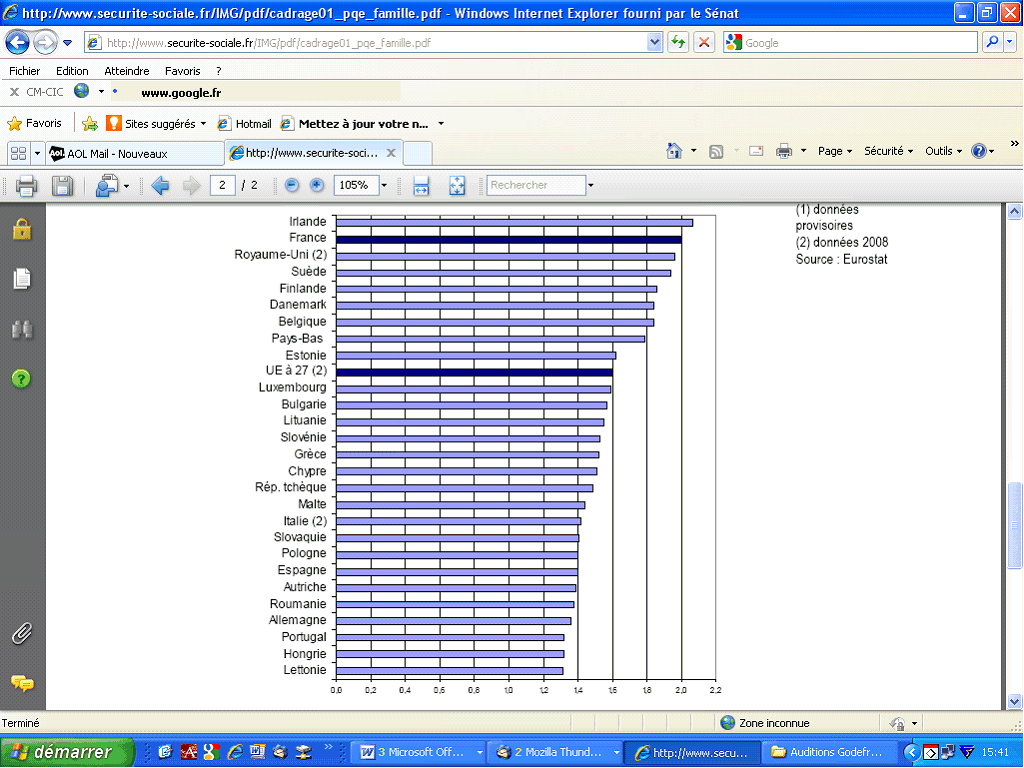Open the Pages panel in sidebar
This screenshot has height=768, width=1024.
[22, 279]
